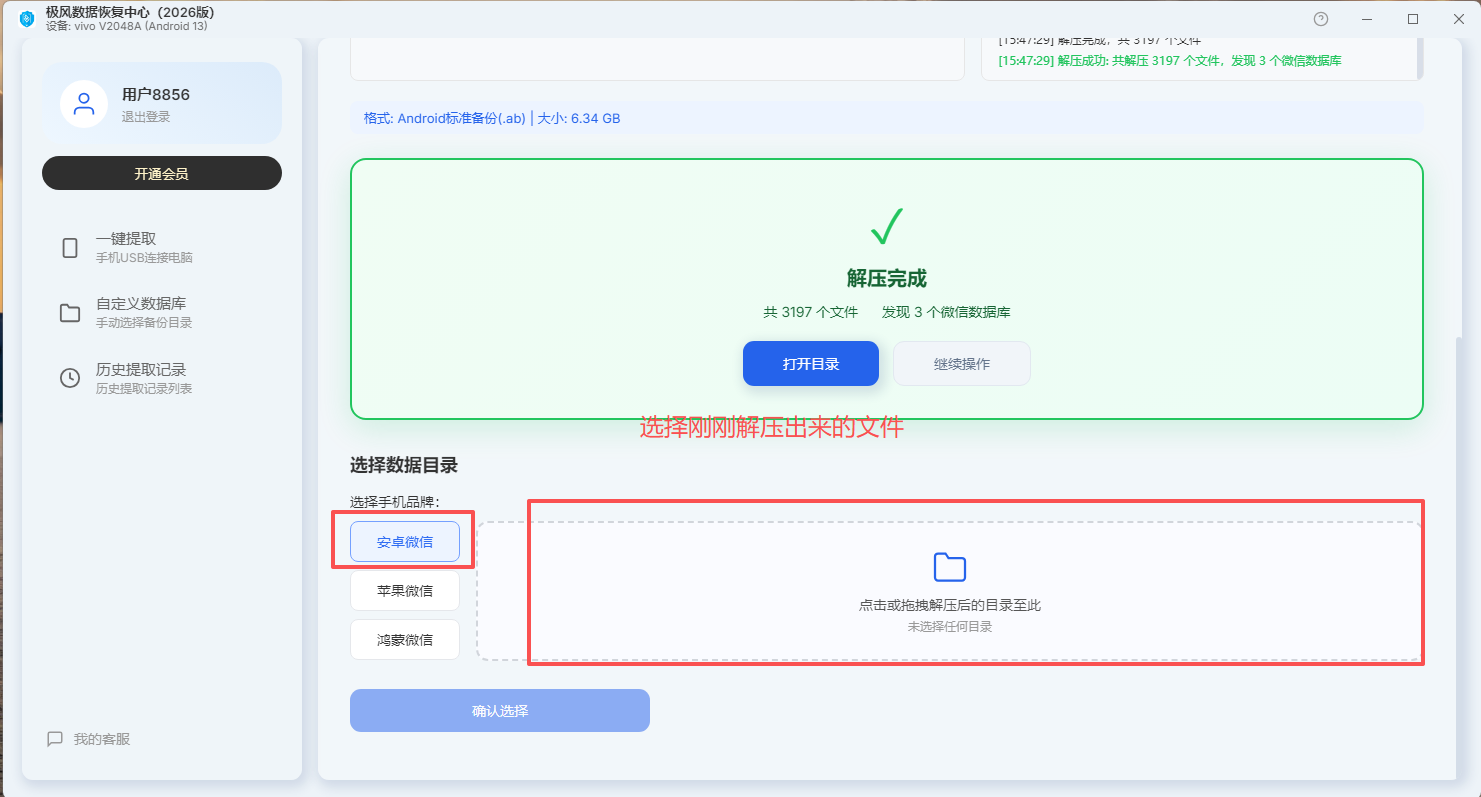Viewport: 1481px width, 797px height.
Task: Click the log panel scrollbar
Action: (1420, 58)
